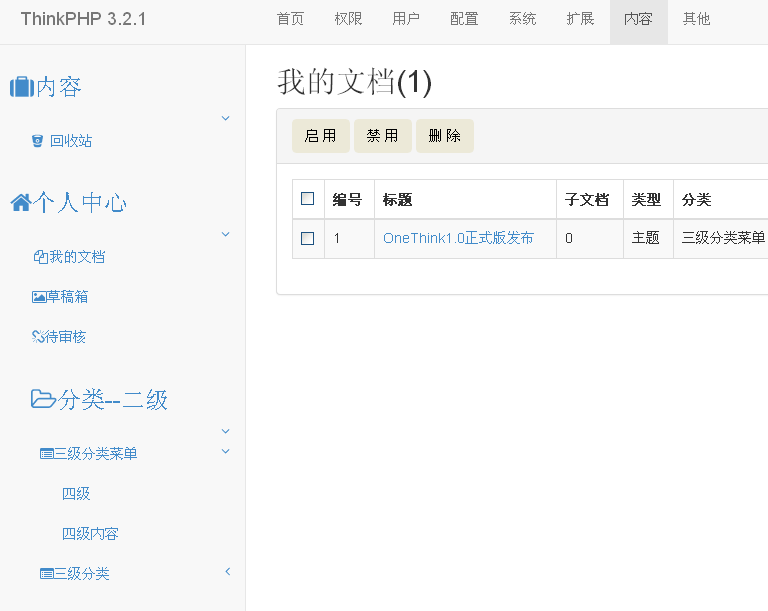768x611 pixels.
Task: Check the box for document row 1
Action: coord(308,238)
